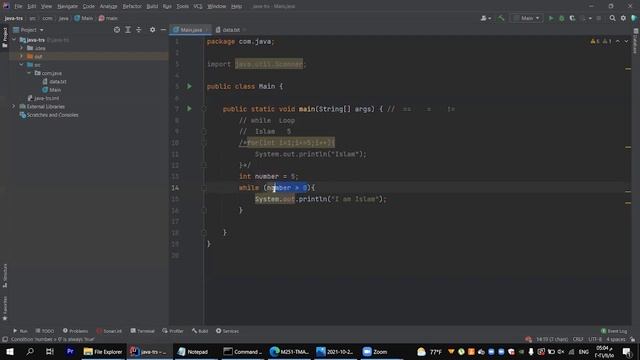Open the Windows taskbar search icon
This screenshot has height=360, width=640.
pyautogui.click(x=30, y=351)
